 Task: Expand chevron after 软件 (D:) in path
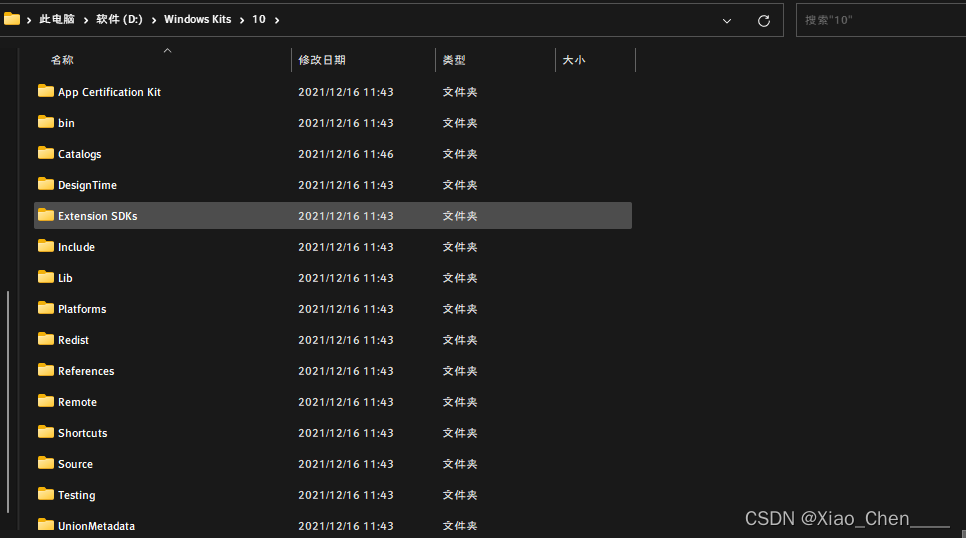click(153, 20)
